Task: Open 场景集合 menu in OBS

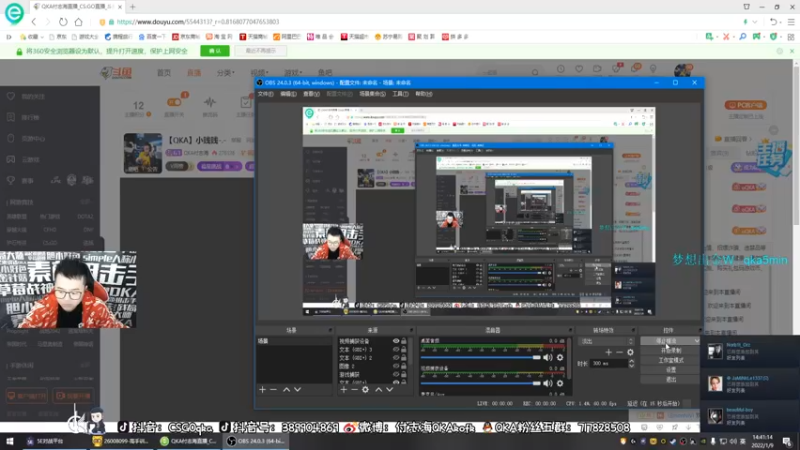Action: (x=372, y=94)
